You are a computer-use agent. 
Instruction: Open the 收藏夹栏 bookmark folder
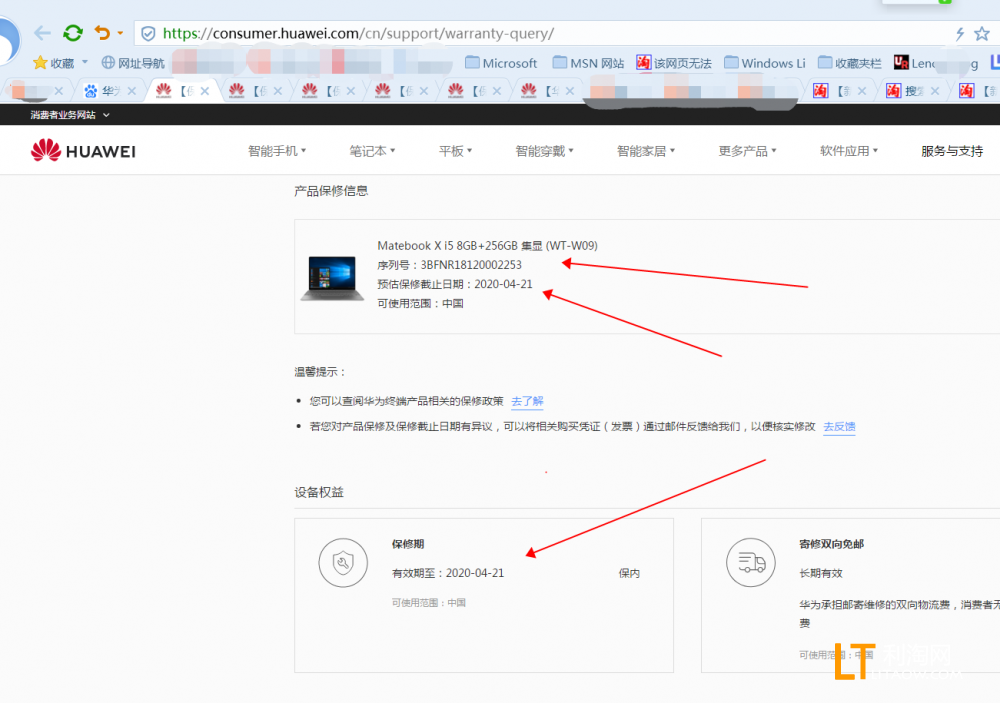[x=849, y=63]
